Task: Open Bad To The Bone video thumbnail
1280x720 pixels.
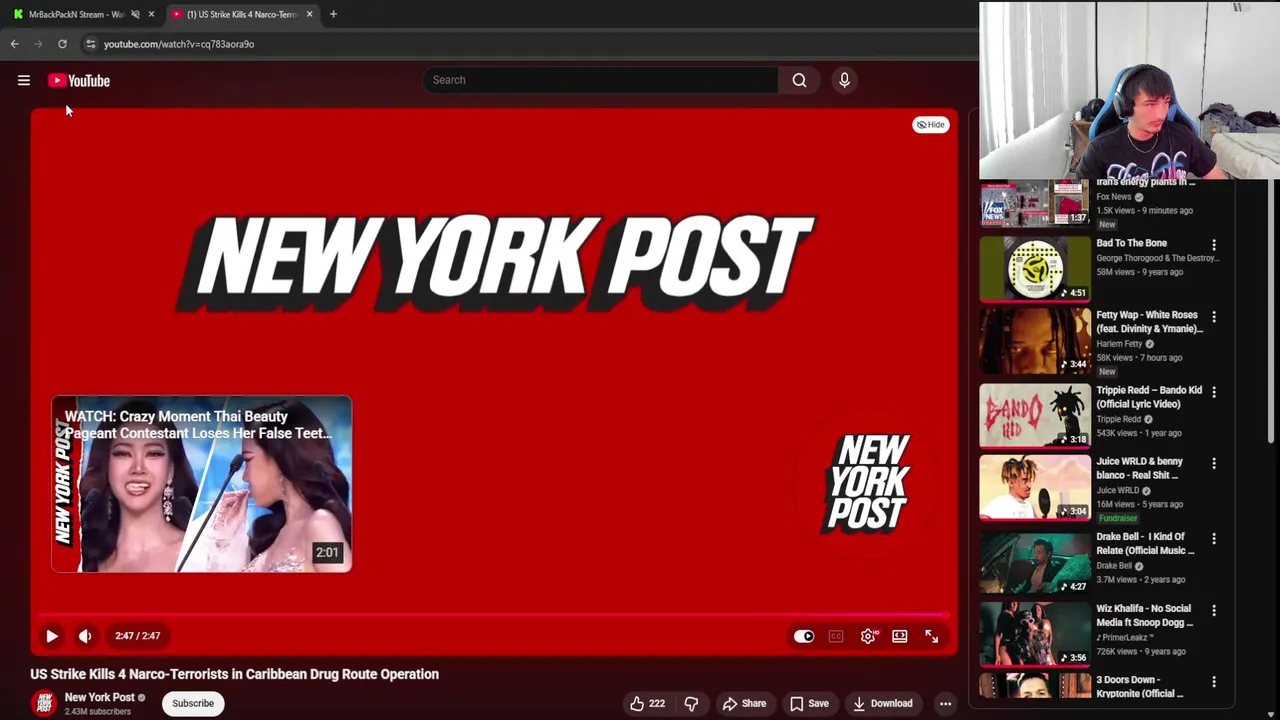Action: 1035,268
